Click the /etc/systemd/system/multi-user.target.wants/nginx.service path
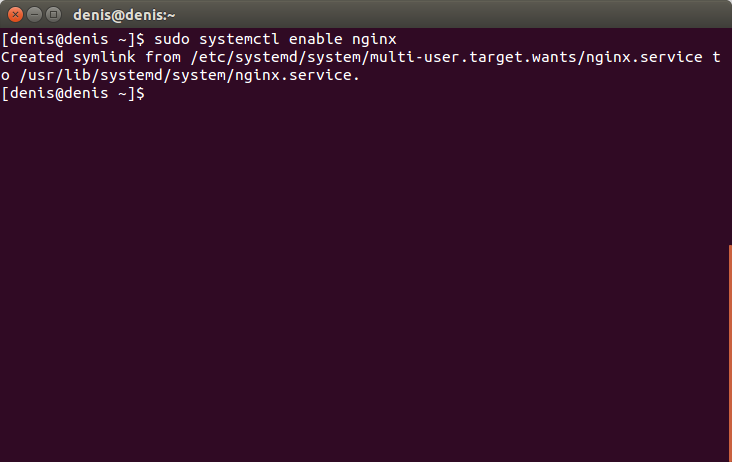 pyautogui.click(x=446, y=57)
